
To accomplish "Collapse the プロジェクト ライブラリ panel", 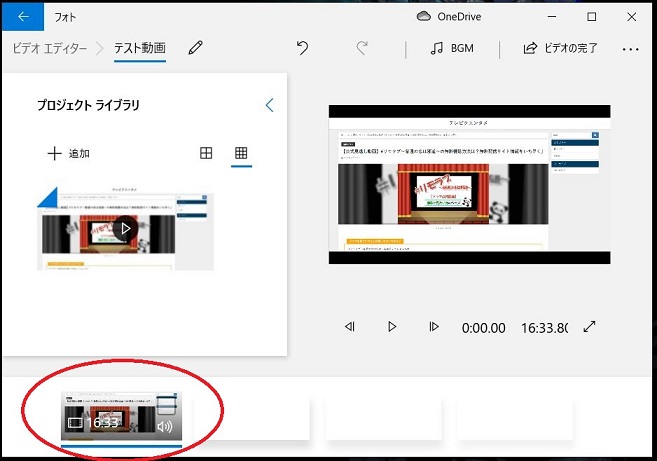I will 269,105.
